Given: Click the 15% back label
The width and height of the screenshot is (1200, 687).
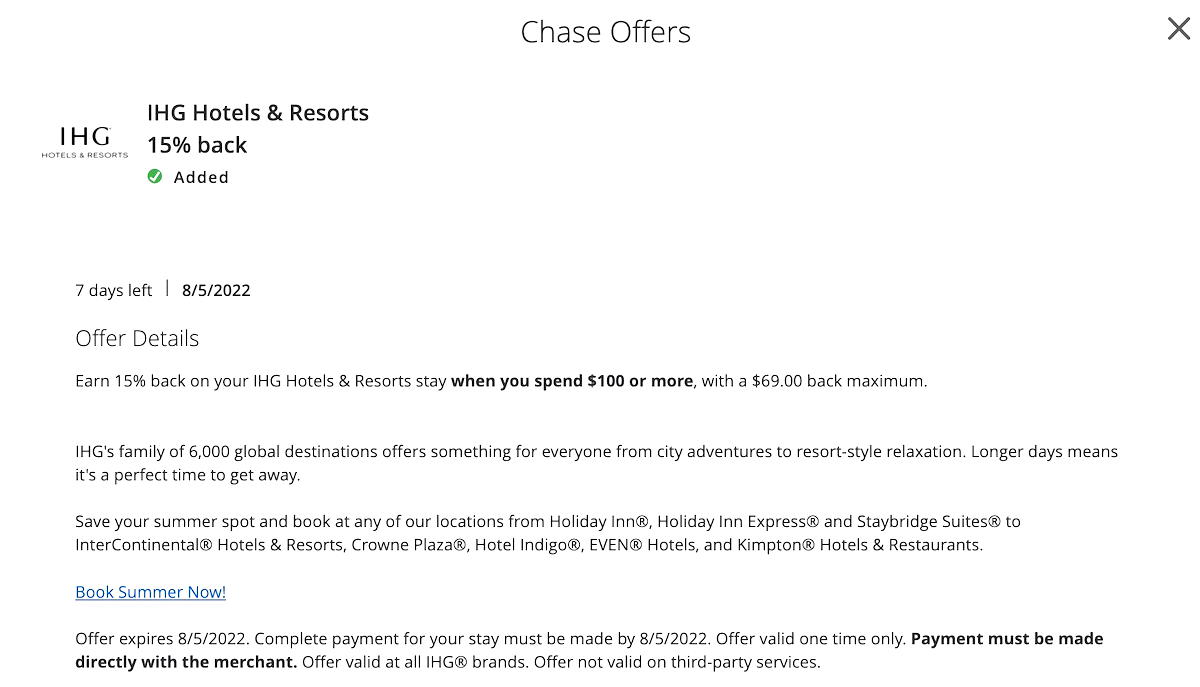Looking at the screenshot, I should [197, 144].
